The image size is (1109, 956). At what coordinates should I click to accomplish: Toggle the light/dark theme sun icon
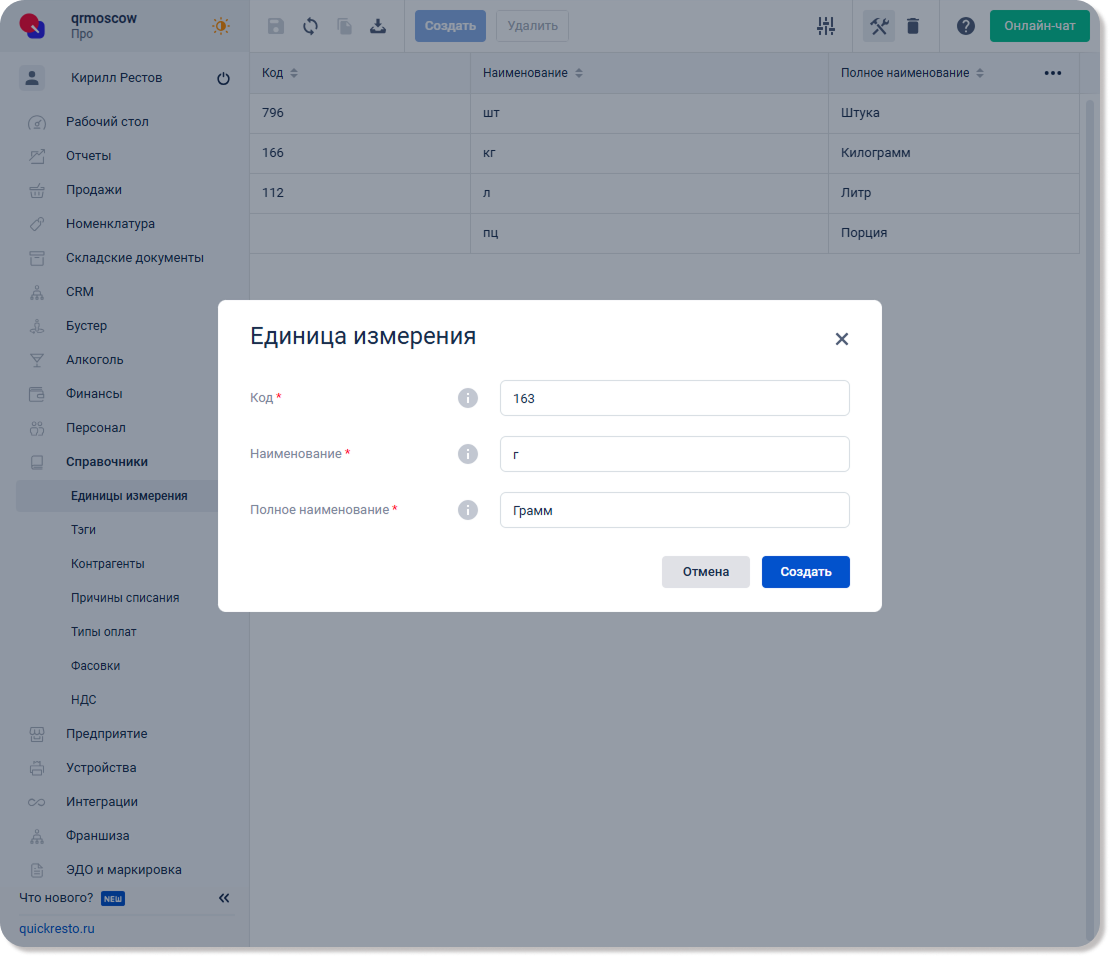[x=221, y=26]
